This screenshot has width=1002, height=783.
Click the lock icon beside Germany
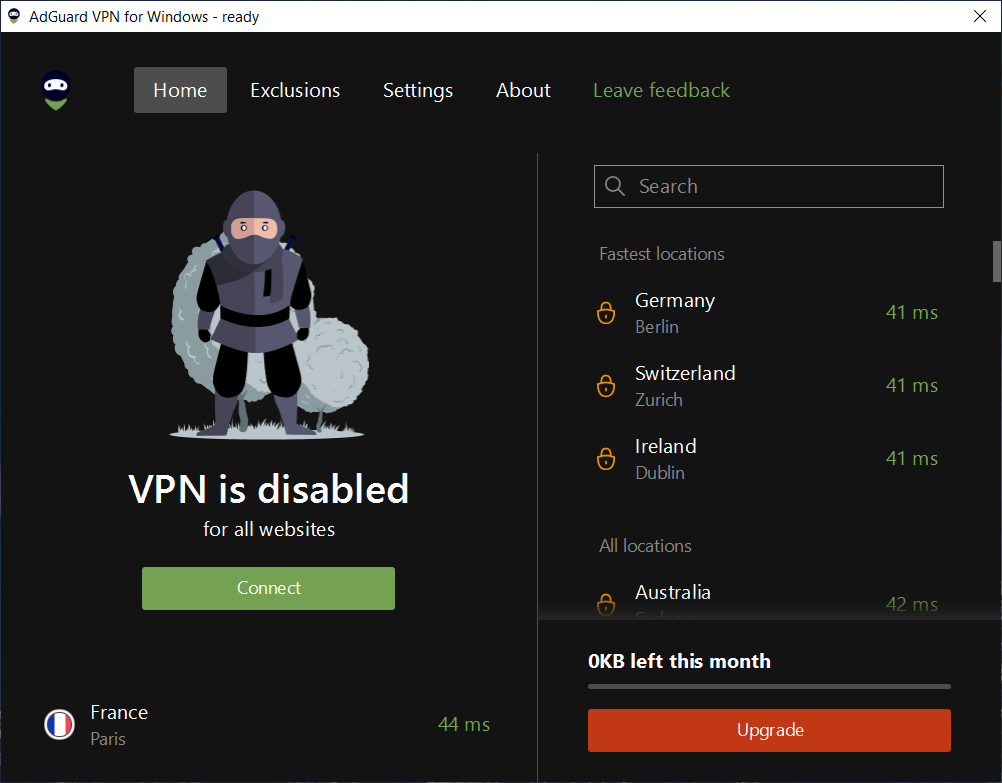(x=606, y=313)
